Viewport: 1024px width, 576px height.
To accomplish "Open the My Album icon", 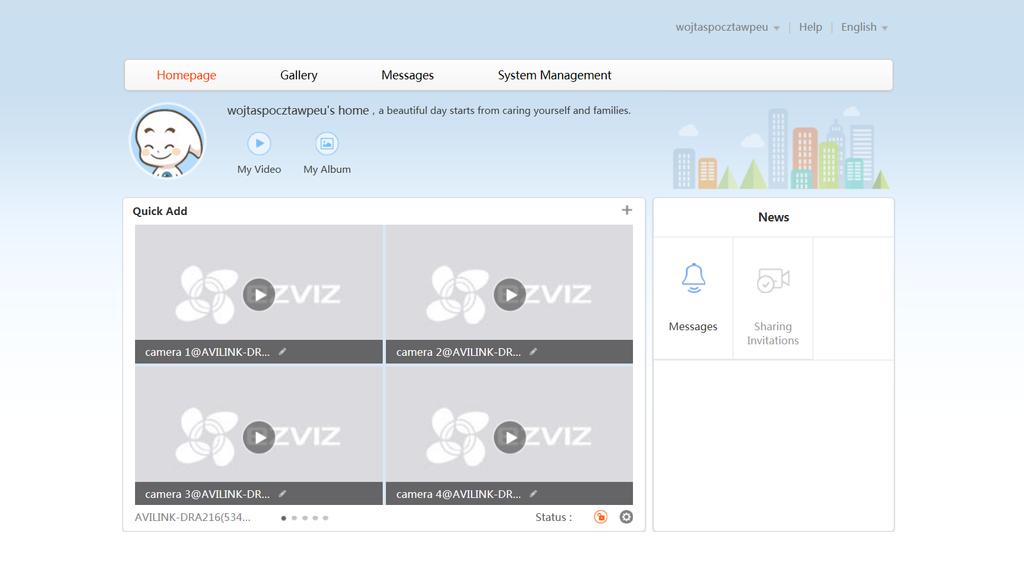I will (x=327, y=144).
